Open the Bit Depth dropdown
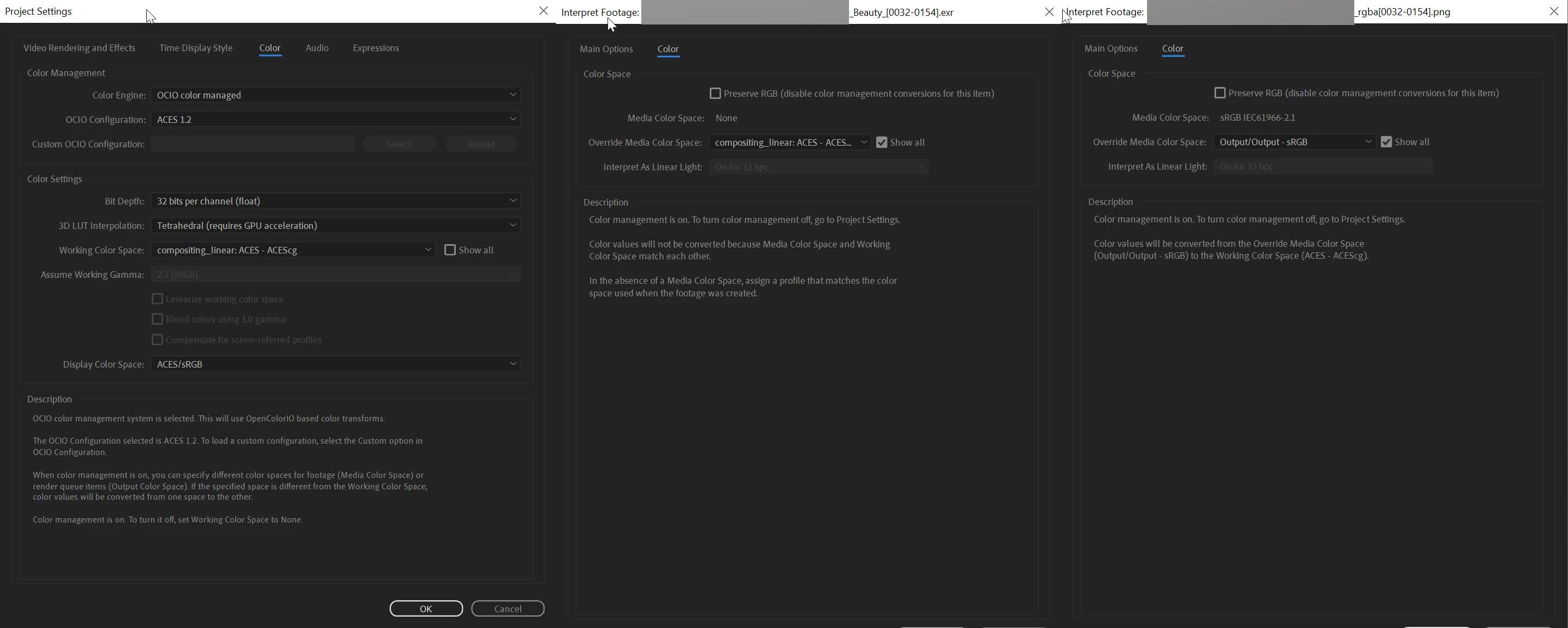The width and height of the screenshot is (1568, 628). 336,201
